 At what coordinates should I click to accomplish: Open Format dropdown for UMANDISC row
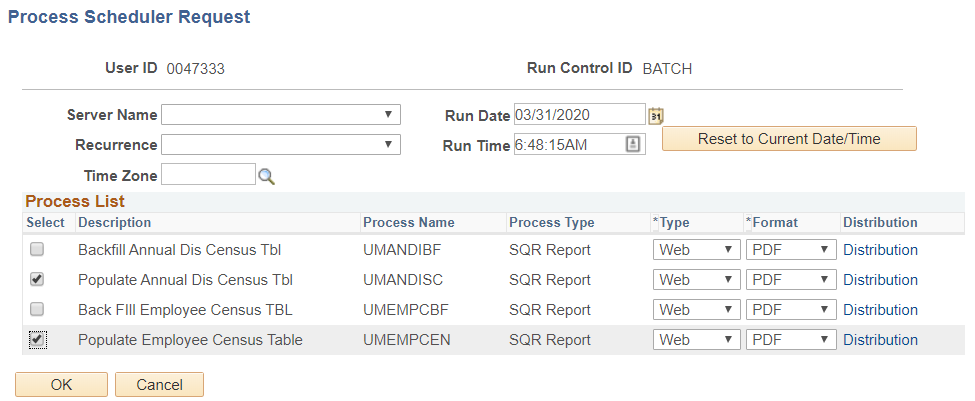pyautogui.click(x=791, y=280)
